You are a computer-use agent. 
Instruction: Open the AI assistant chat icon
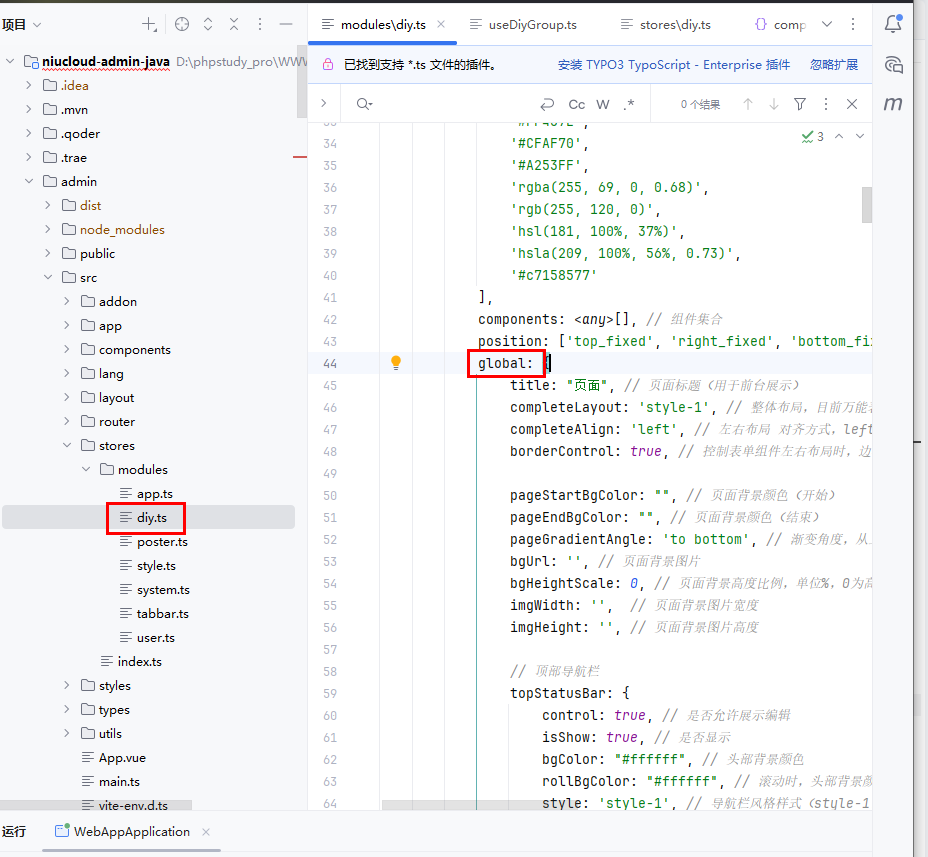(893, 65)
